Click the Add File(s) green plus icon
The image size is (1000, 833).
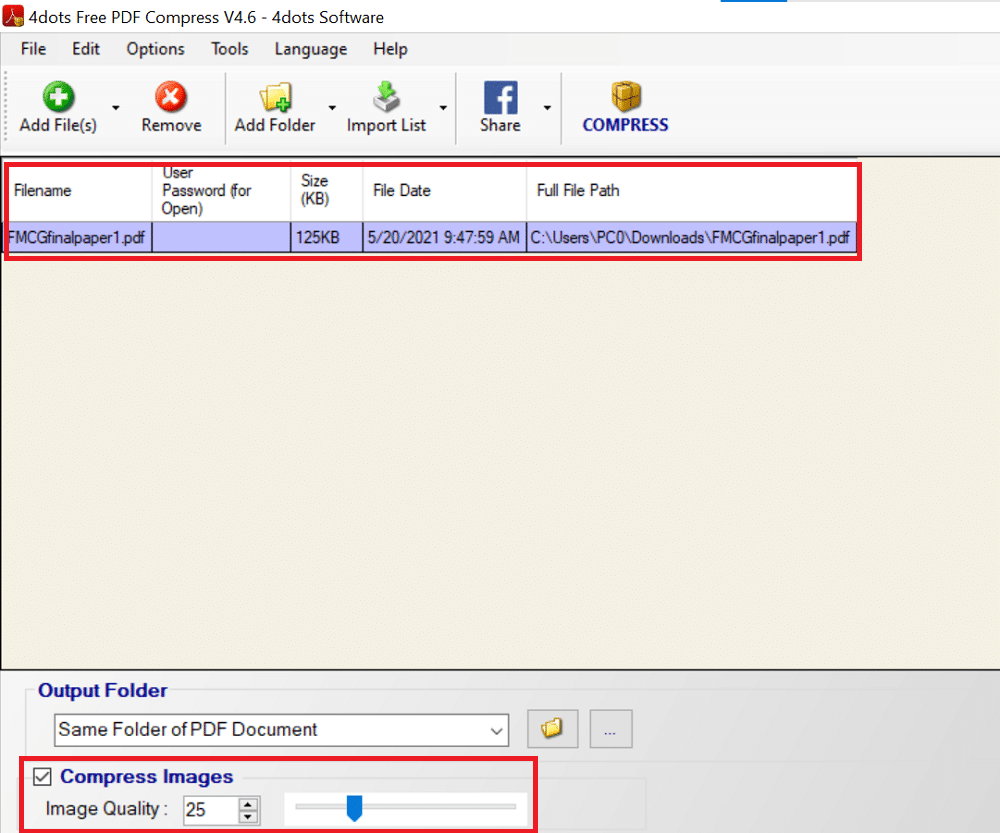(59, 98)
